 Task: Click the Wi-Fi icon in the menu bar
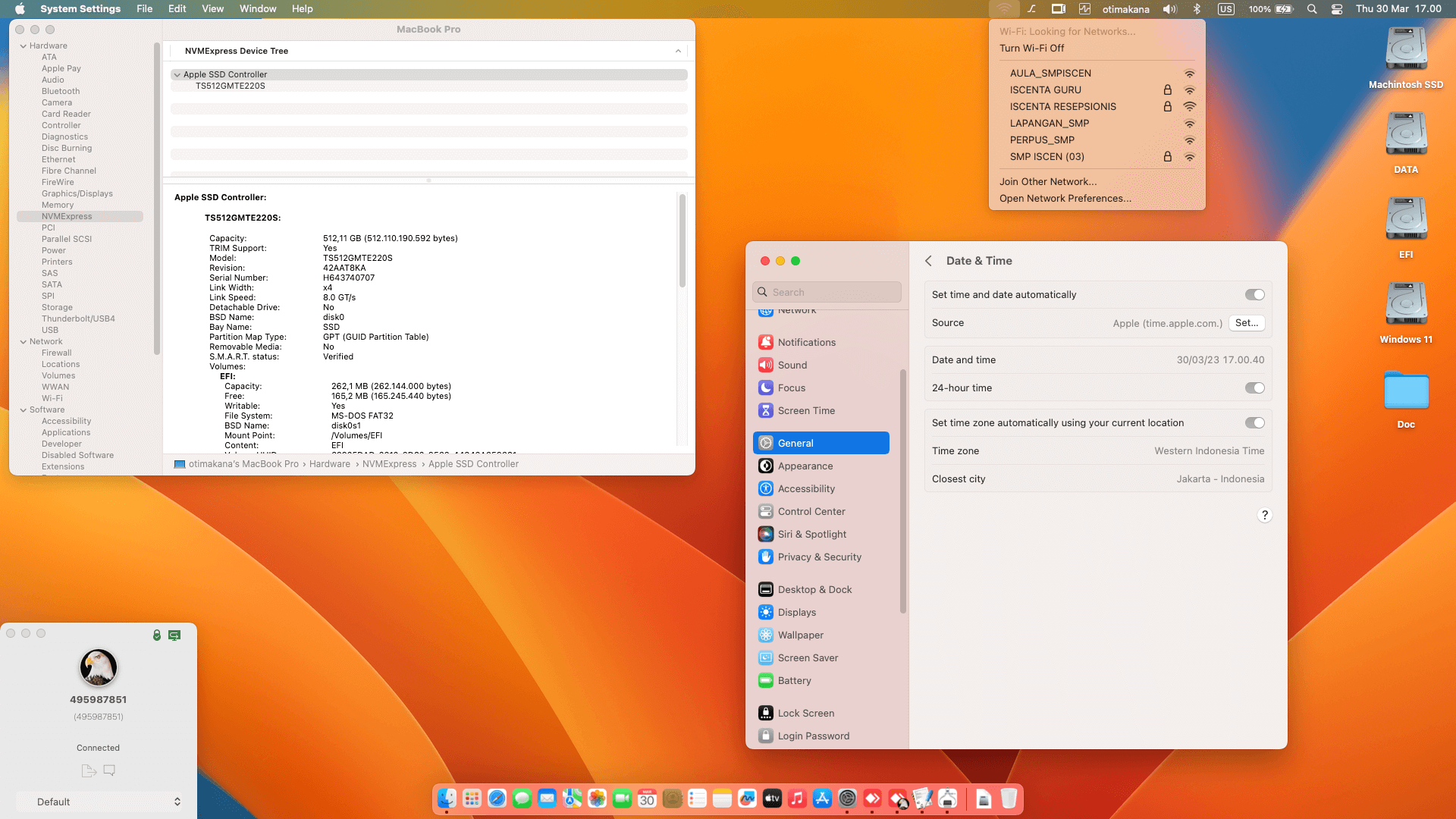click(1005, 9)
